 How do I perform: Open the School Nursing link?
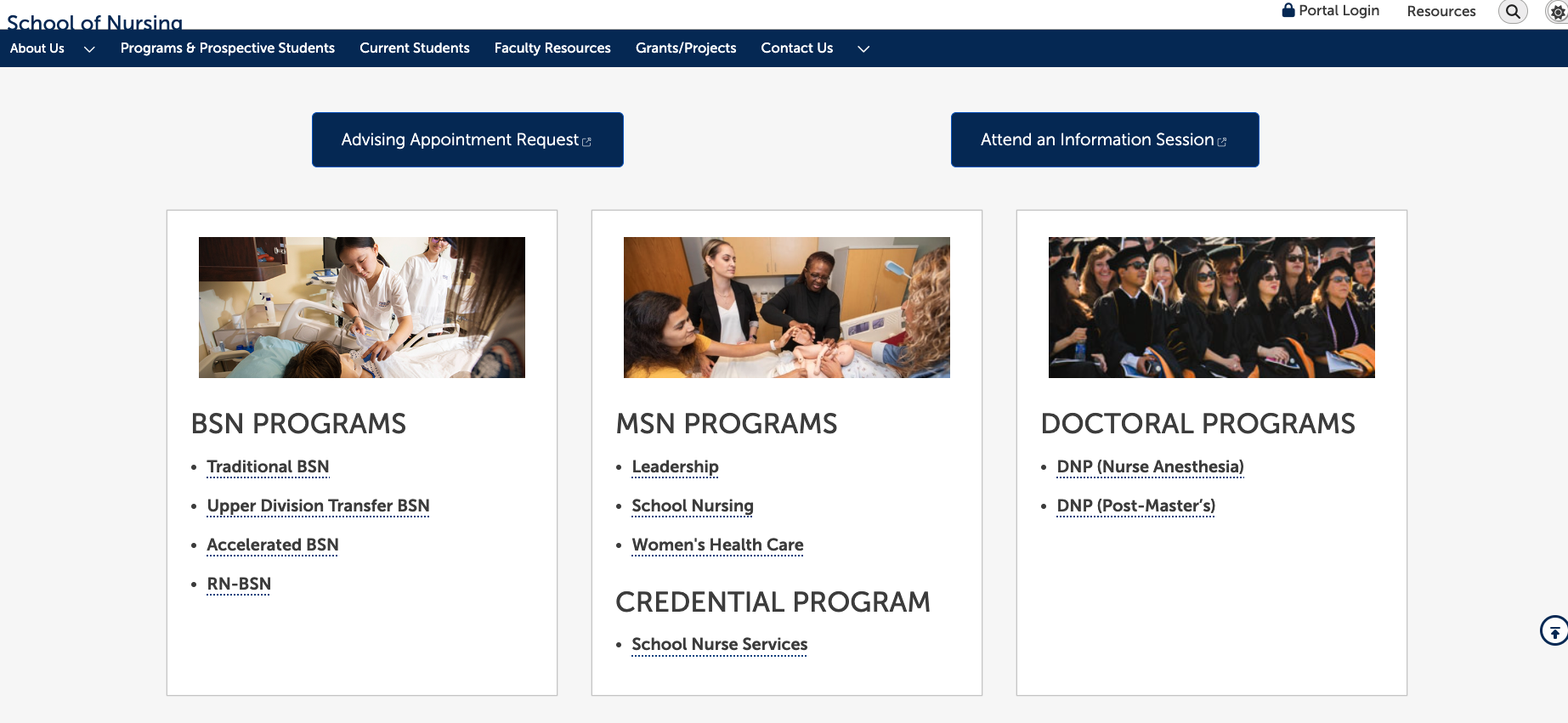[x=693, y=506]
